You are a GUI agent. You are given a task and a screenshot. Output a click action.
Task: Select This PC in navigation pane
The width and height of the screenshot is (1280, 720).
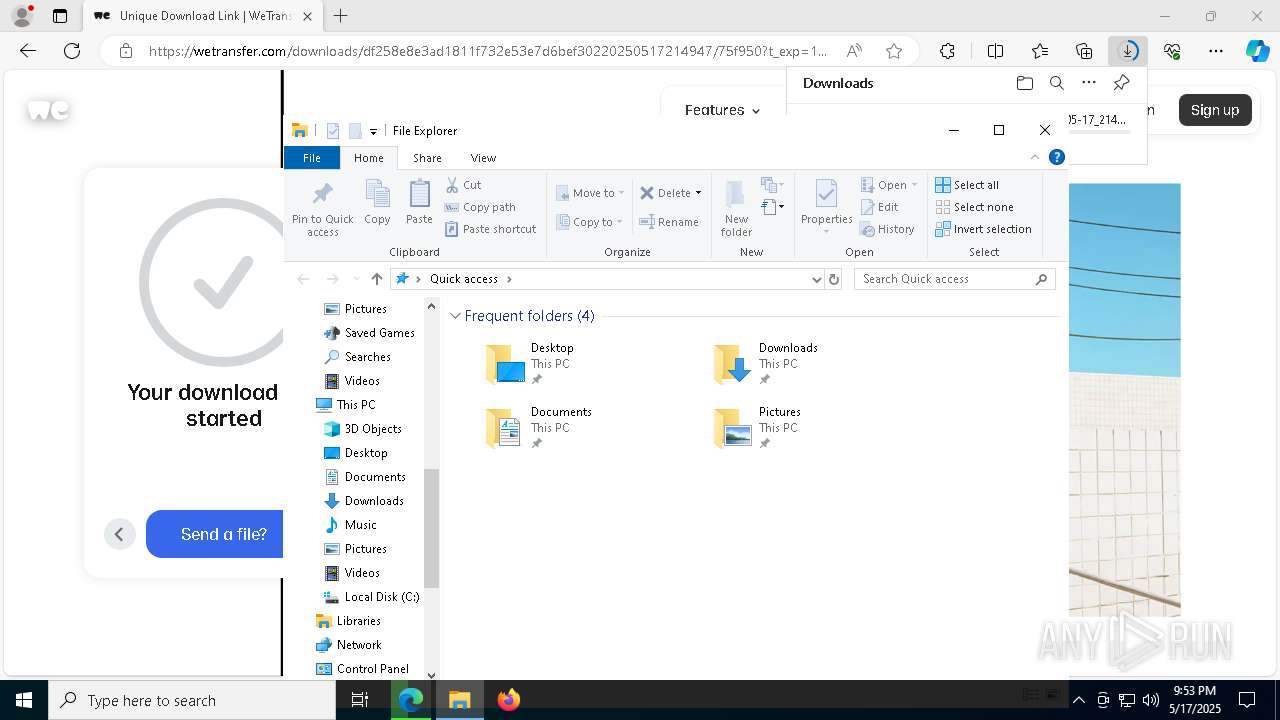pos(346,405)
